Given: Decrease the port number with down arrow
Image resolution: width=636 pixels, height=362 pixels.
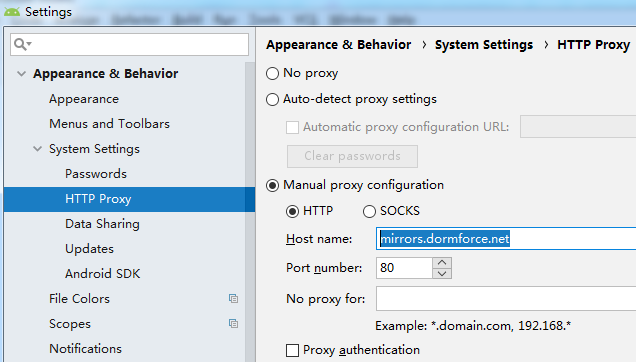Looking at the screenshot, I should click(x=442, y=274).
